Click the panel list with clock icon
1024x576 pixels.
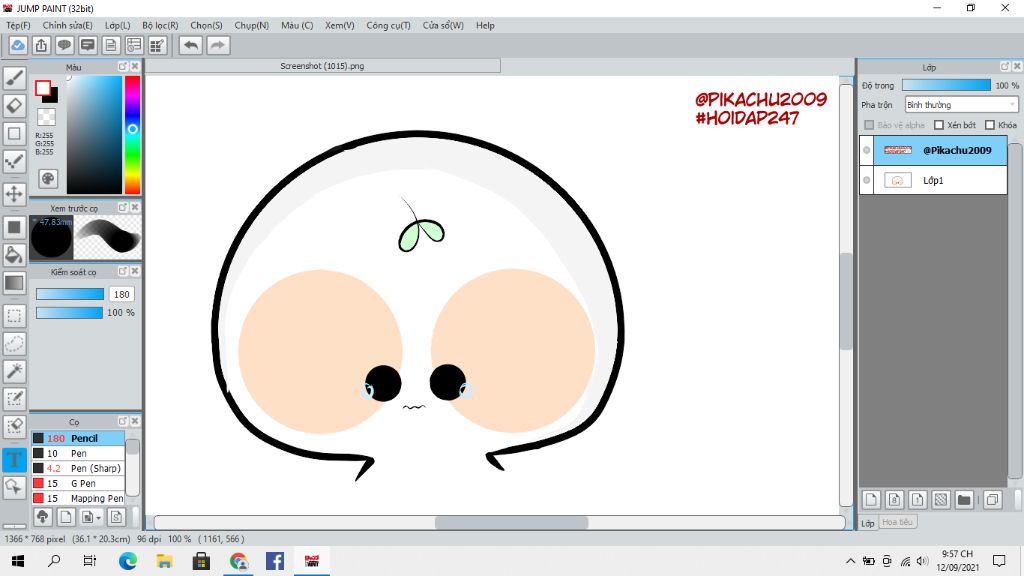tap(134, 46)
